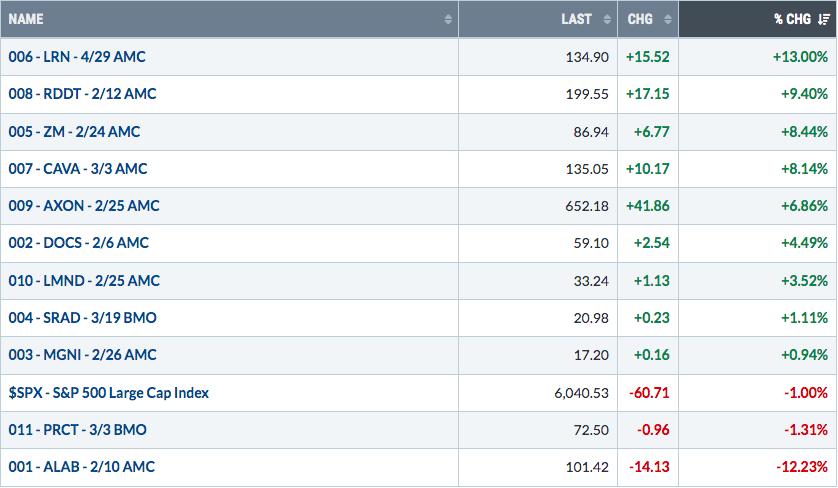Open the $SPX S&P 500 Large Cap Index link
The height and width of the screenshot is (488, 838).
tap(108, 393)
